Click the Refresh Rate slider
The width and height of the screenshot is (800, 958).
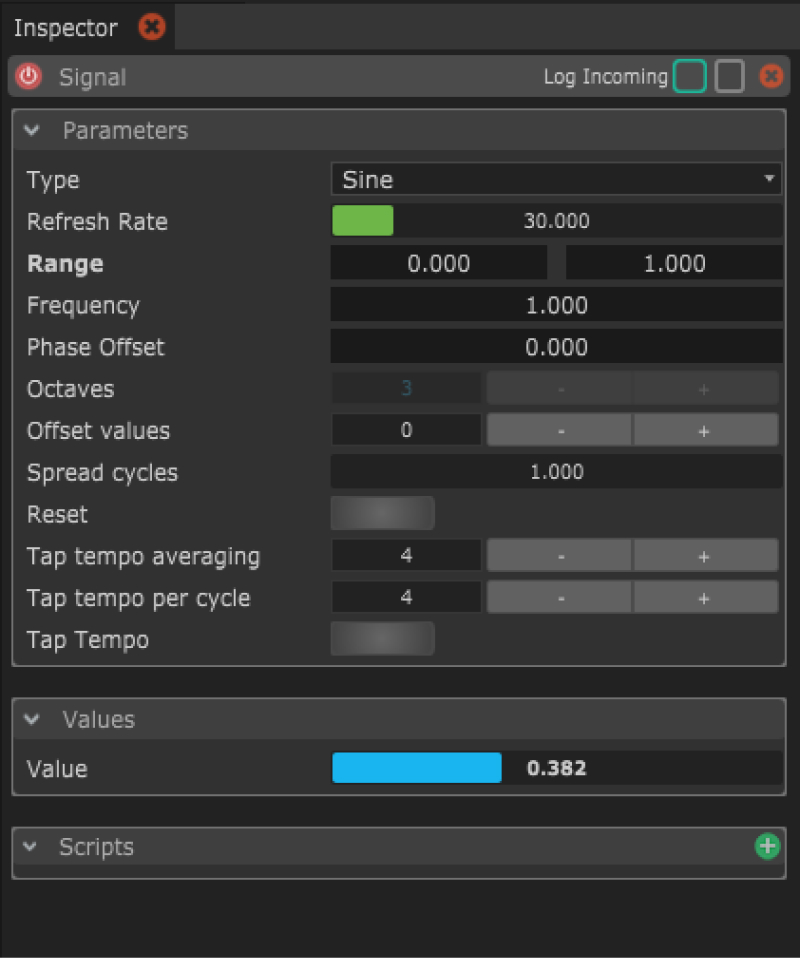point(556,222)
